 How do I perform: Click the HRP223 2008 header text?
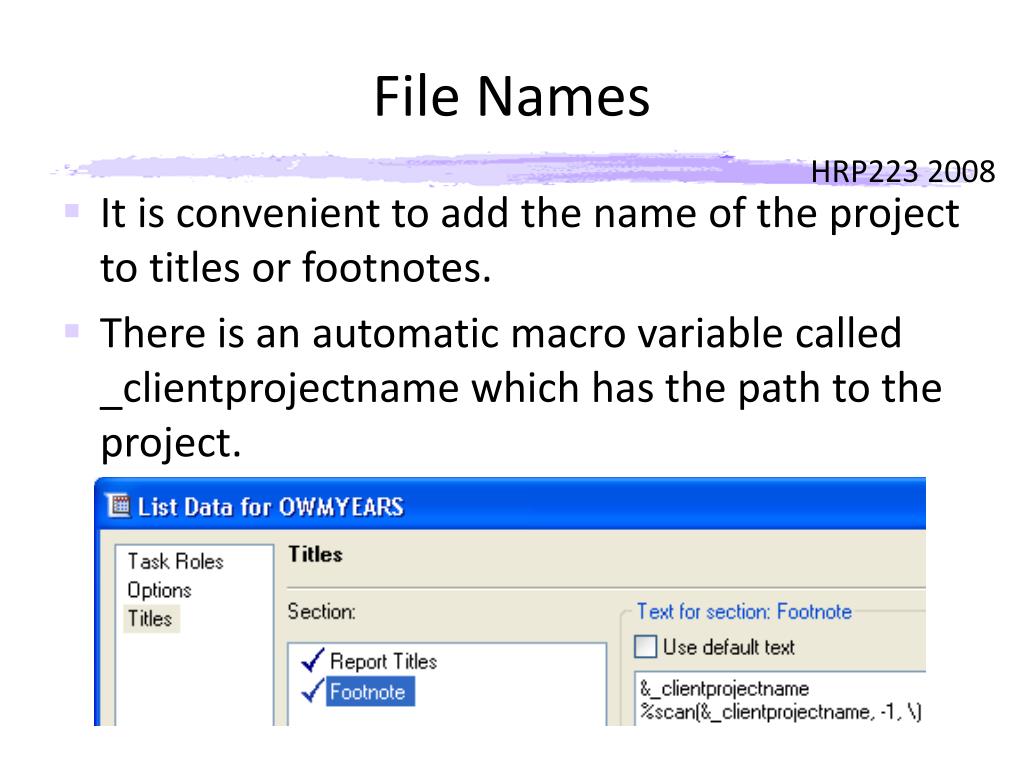tap(903, 172)
